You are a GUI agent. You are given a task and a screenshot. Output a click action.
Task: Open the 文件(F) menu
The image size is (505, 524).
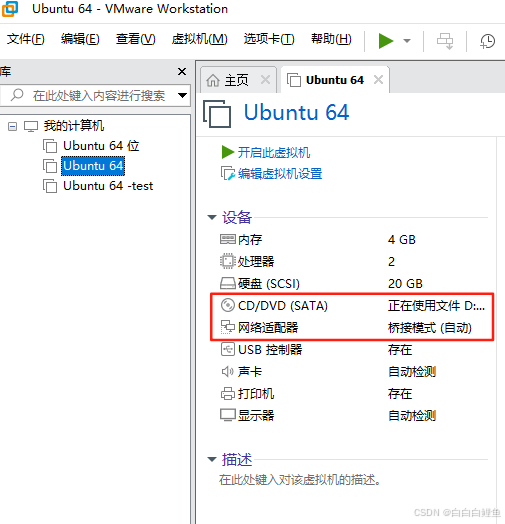click(x=25, y=39)
